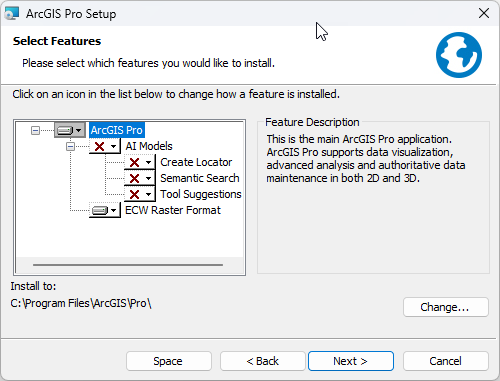Image resolution: width=500 pixels, height=381 pixels.
Task: Close the ArcGIS Pro Setup window
Action: click(x=484, y=13)
